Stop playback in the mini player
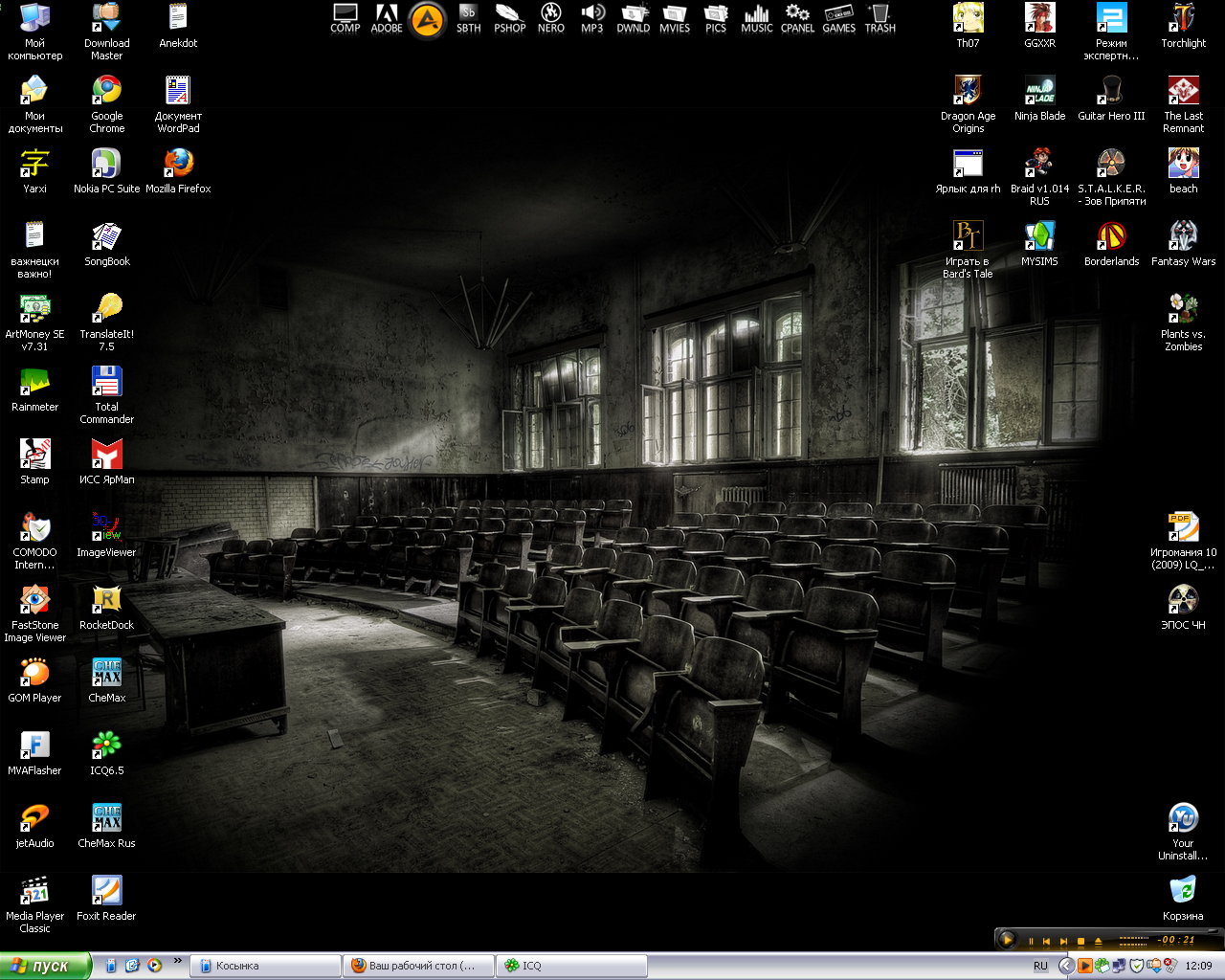Viewport: 1225px width, 980px height. (x=1080, y=941)
